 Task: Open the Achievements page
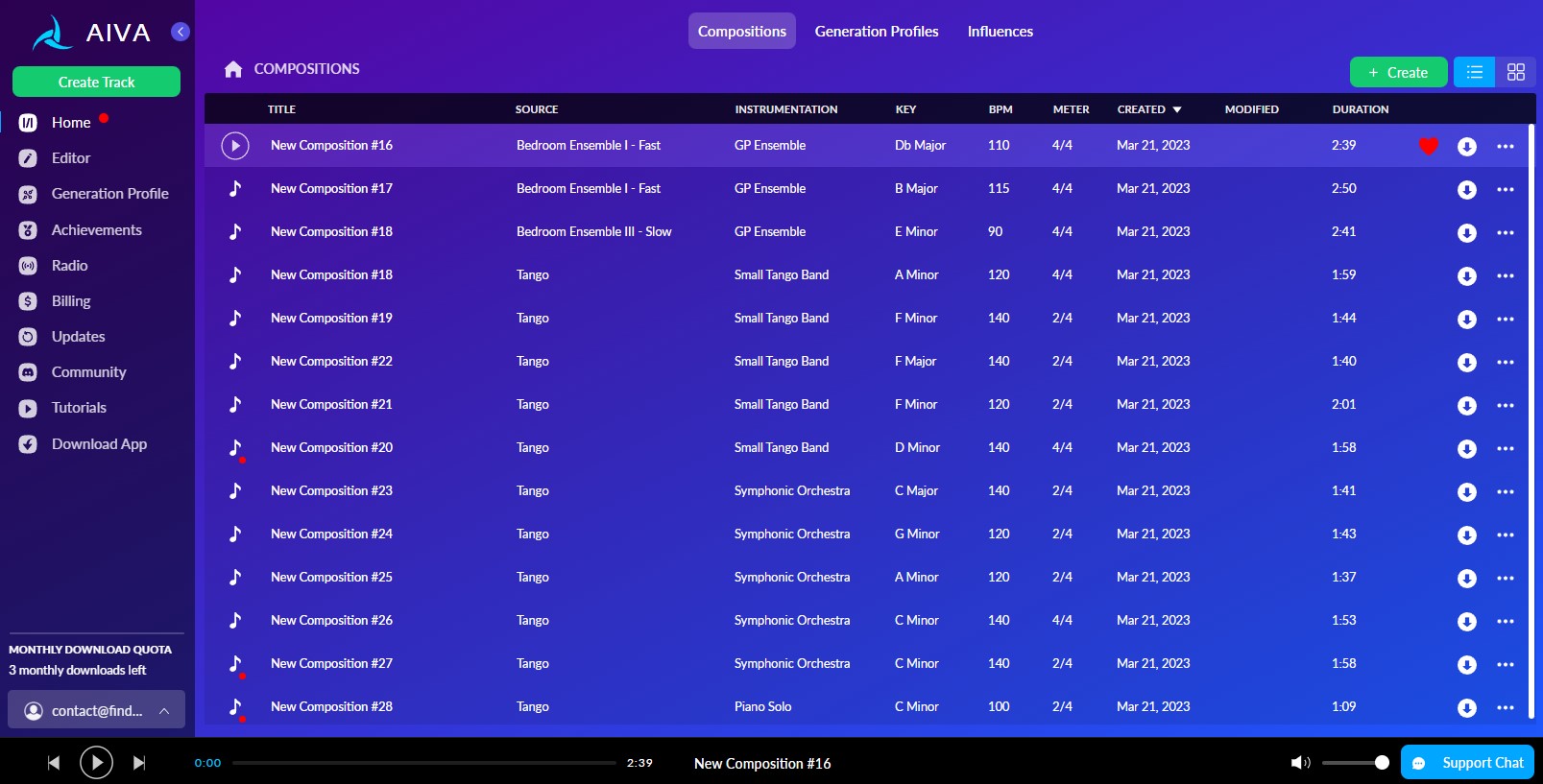pos(96,230)
